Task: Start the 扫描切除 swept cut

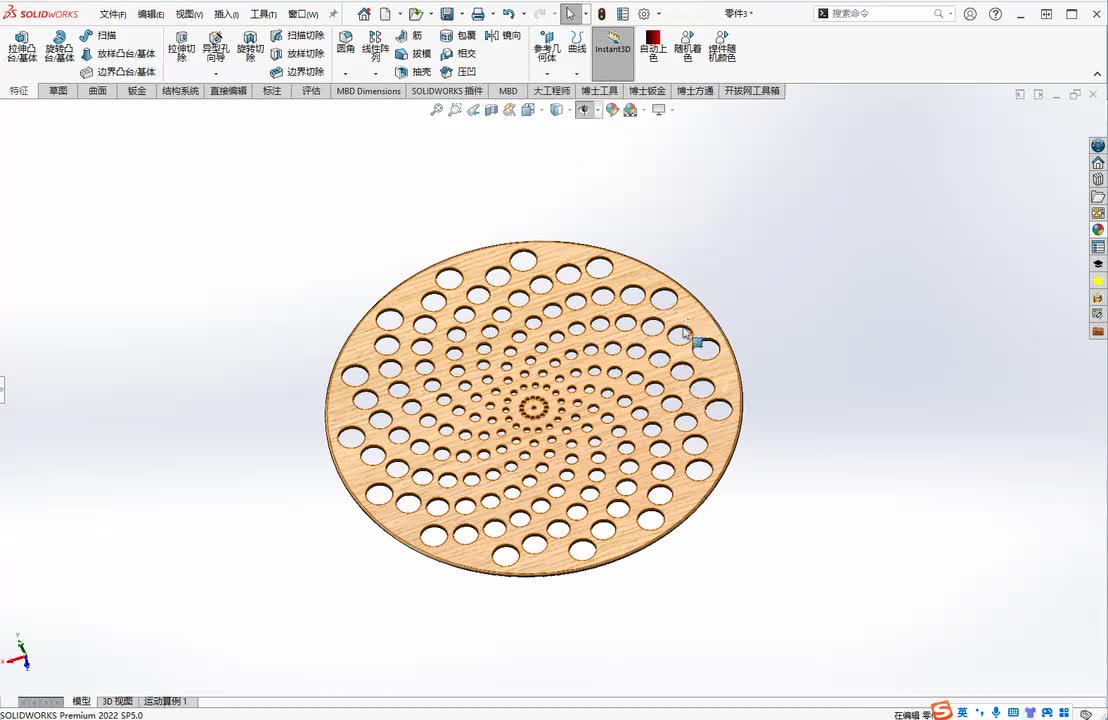Action: coord(297,35)
